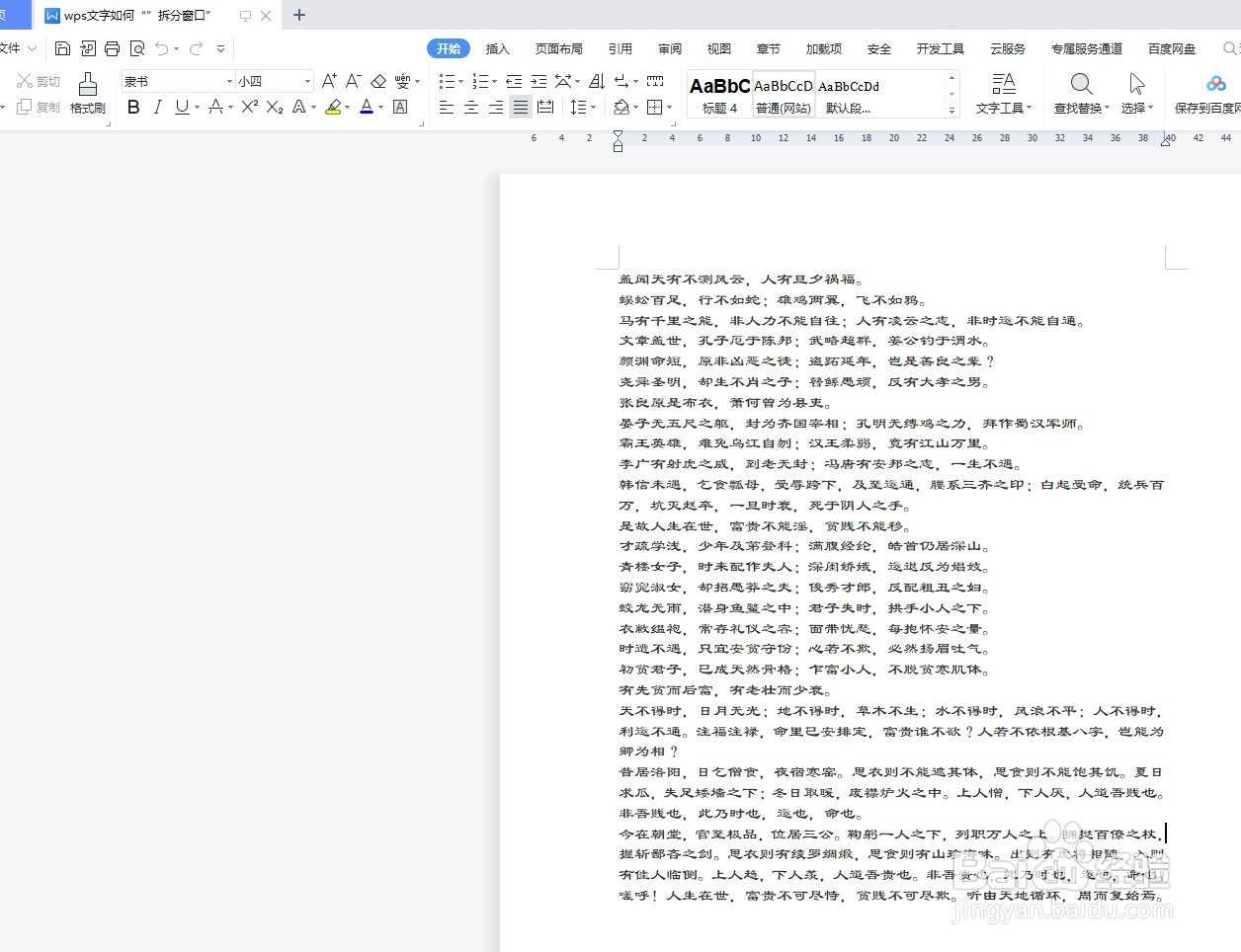Clear formatting with the eraser icon
1241x952 pixels.
point(376,81)
